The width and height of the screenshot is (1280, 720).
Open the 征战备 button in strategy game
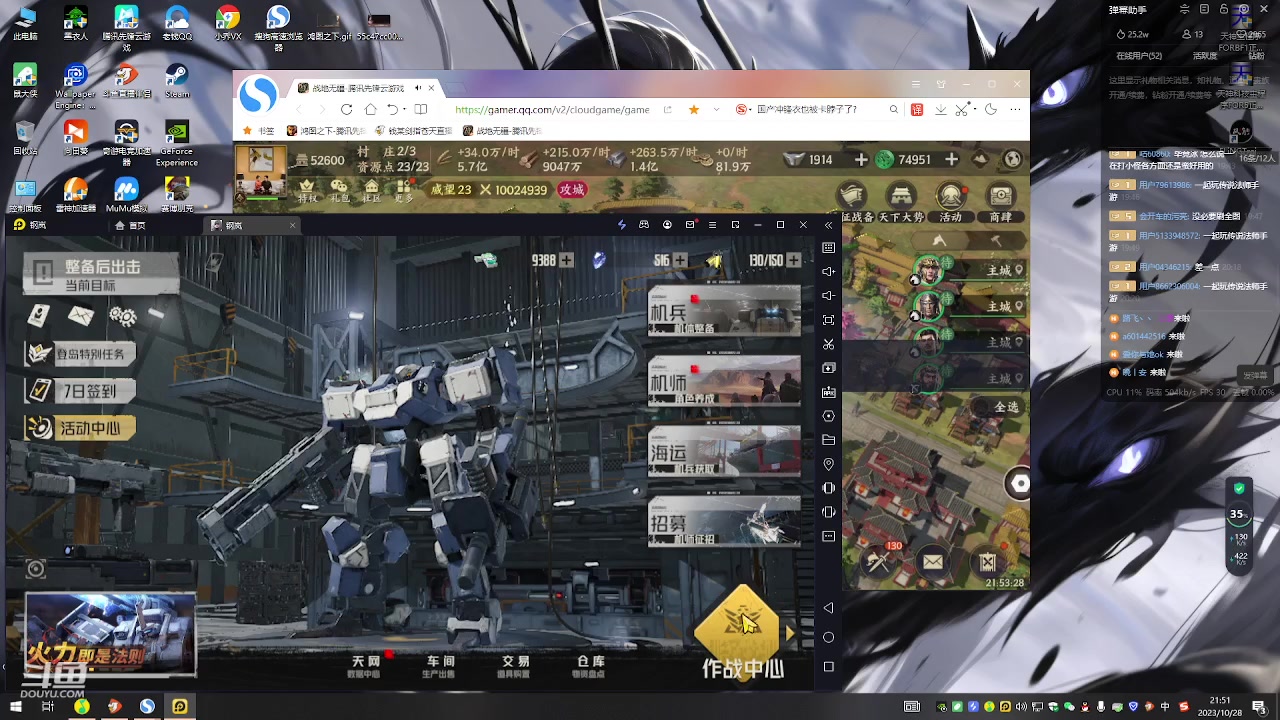click(855, 202)
